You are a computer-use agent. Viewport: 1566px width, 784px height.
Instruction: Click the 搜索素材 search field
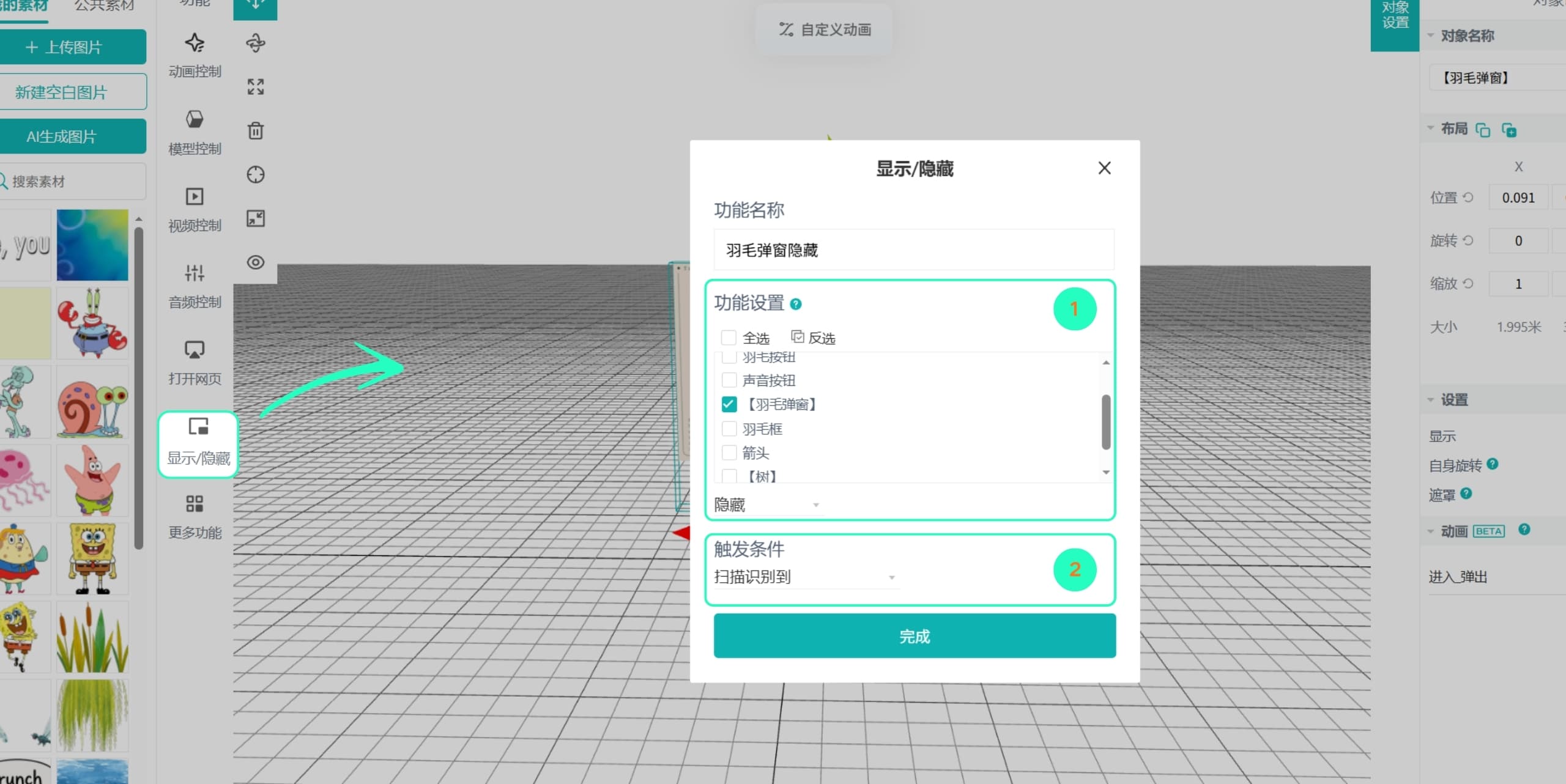point(73,181)
